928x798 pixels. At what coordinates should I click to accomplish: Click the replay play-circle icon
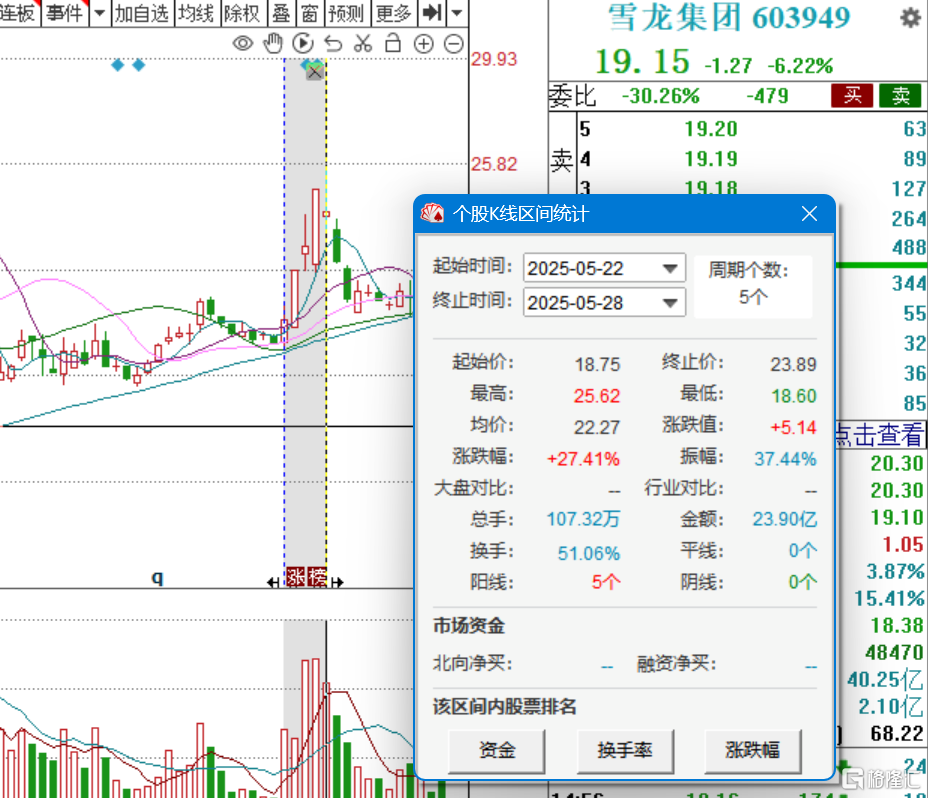pos(303,44)
